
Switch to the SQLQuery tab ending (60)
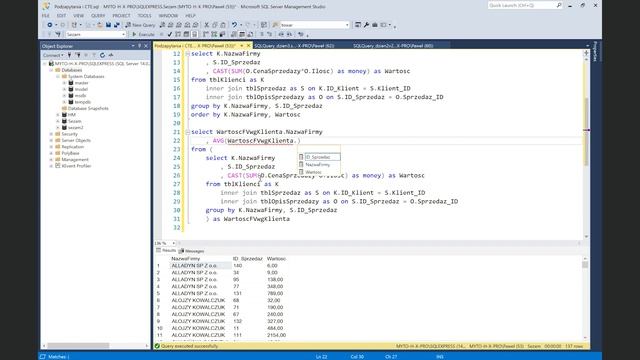coord(393,46)
